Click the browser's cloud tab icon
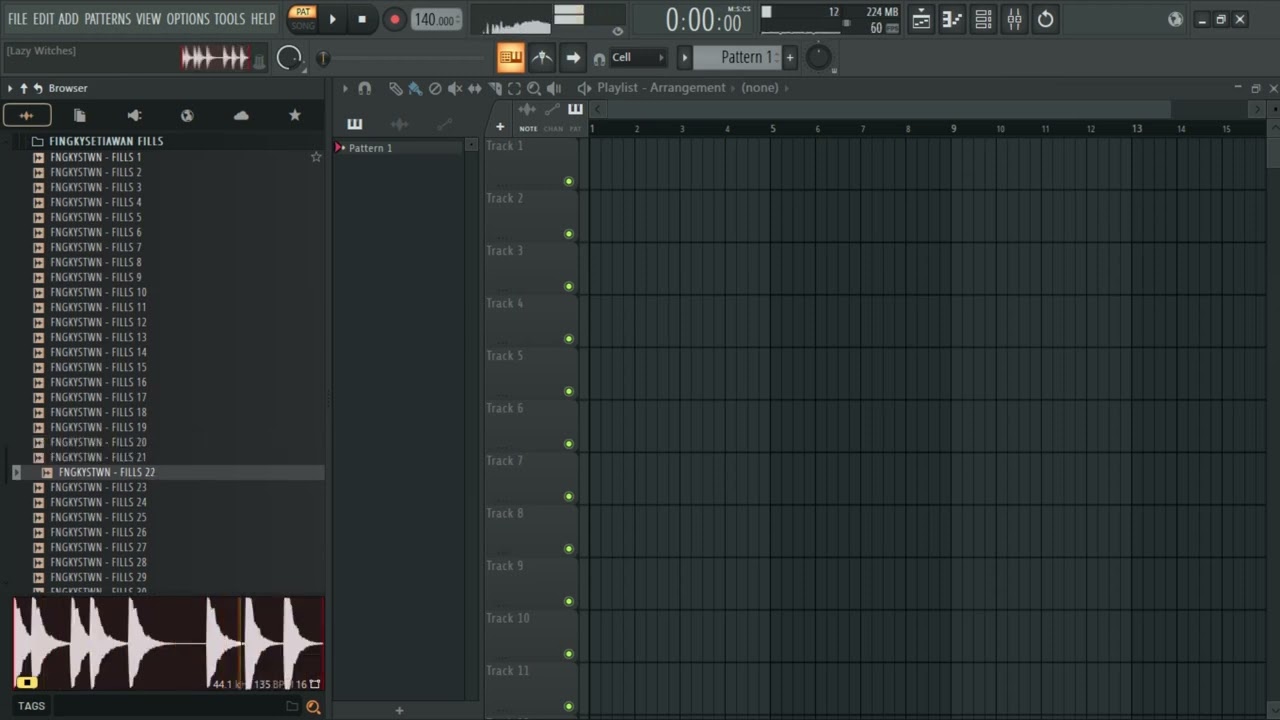 241,115
